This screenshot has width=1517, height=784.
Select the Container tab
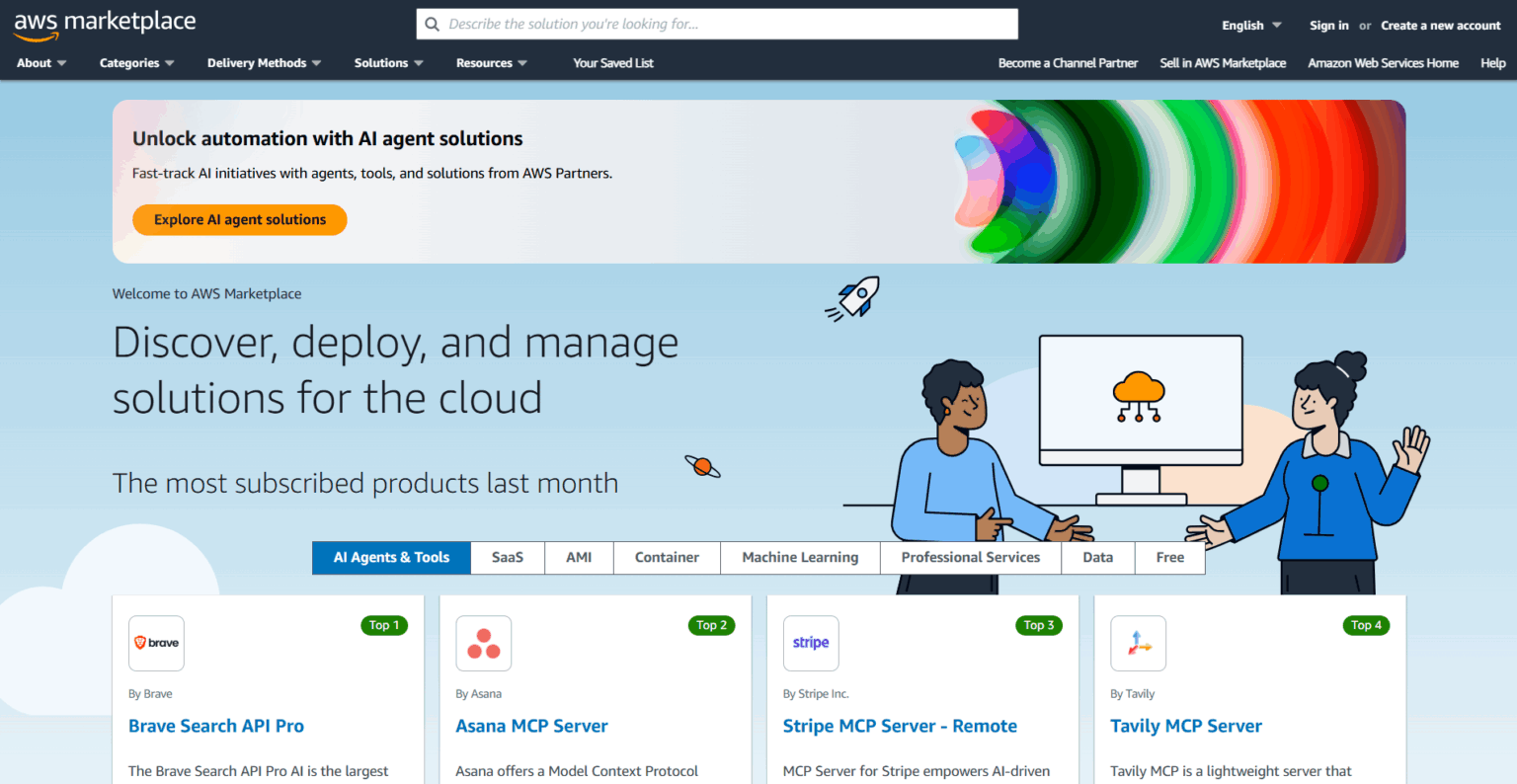click(667, 558)
